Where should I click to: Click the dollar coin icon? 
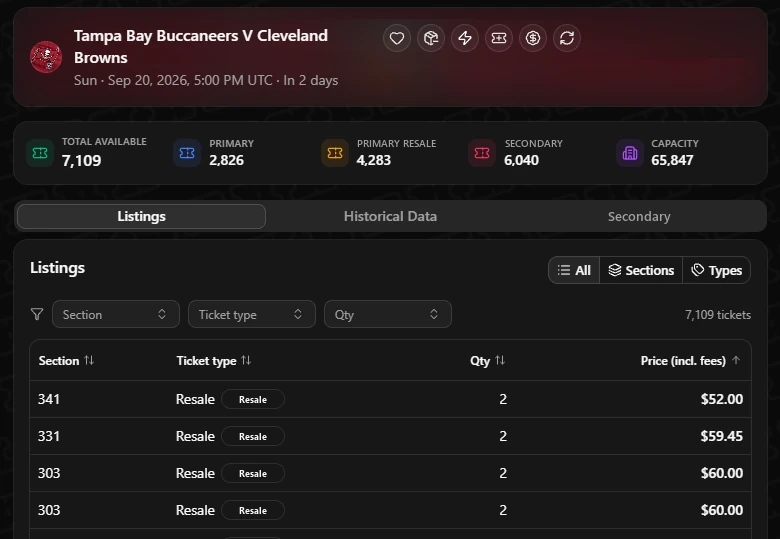click(533, 38)
